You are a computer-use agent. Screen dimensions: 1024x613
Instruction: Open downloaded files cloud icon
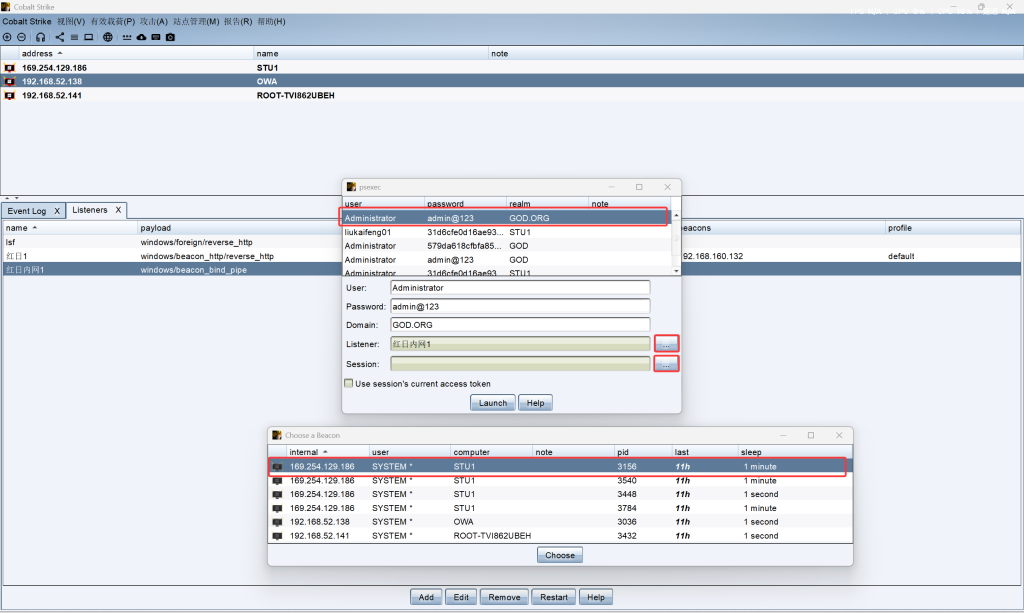click(141, 37)
